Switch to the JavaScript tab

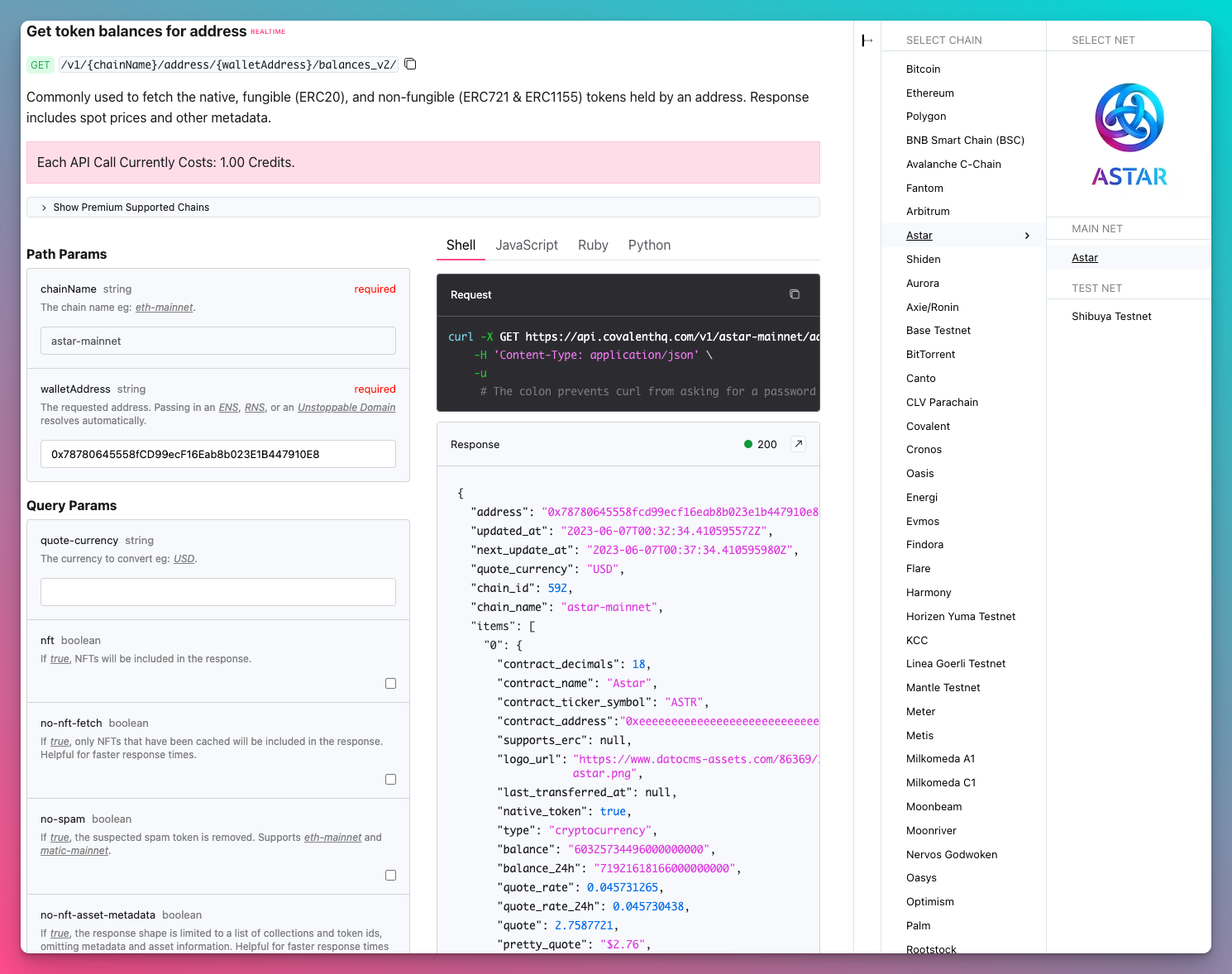(x=527, y=245)
